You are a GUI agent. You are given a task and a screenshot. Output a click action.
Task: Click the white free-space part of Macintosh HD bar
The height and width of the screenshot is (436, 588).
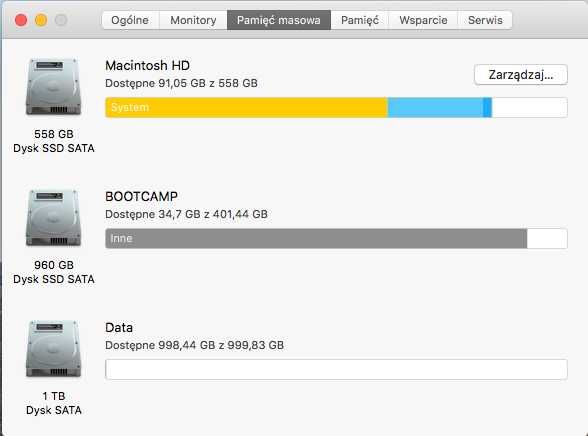(529, 107)
